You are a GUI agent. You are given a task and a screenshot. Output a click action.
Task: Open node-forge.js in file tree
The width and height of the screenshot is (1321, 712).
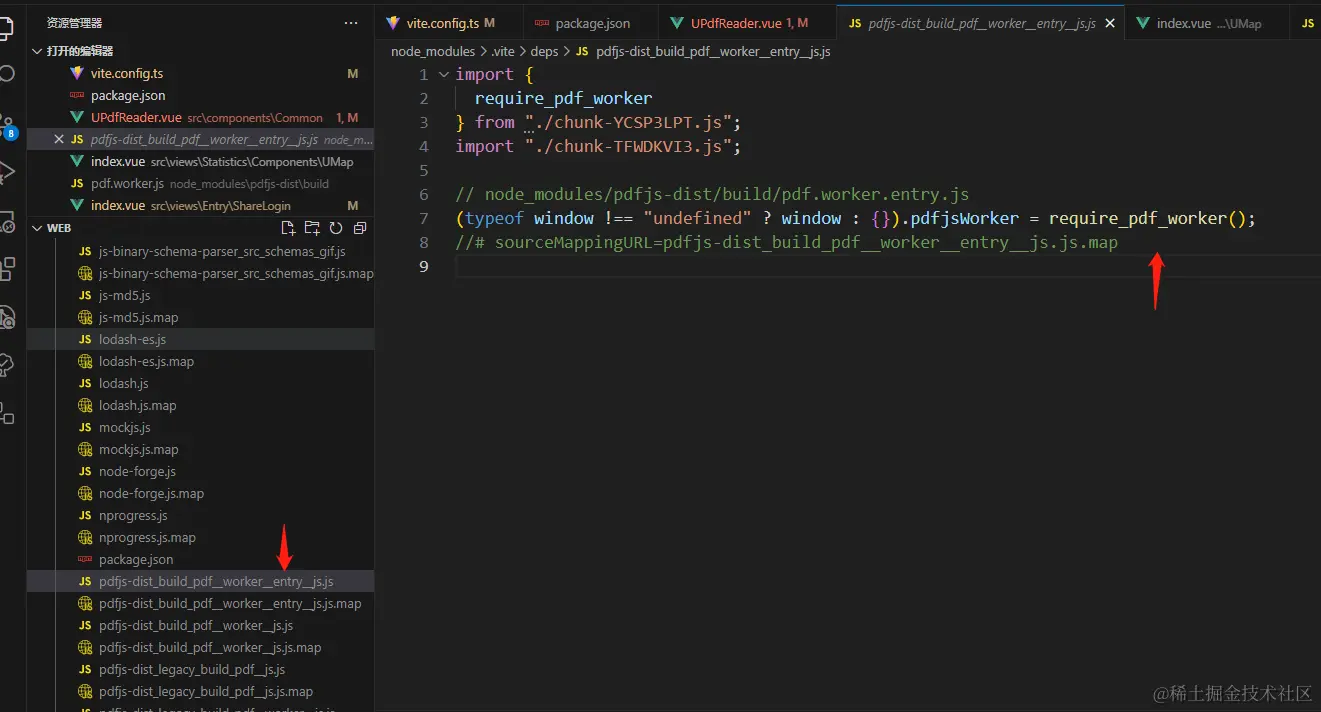(x=200, y=471)
